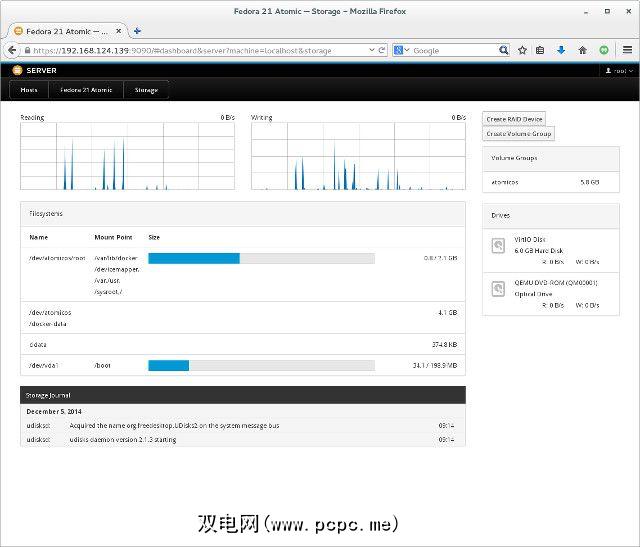640x547 pixels.
Task: Click the home icon in the toolbar
Action: point(582,50)
